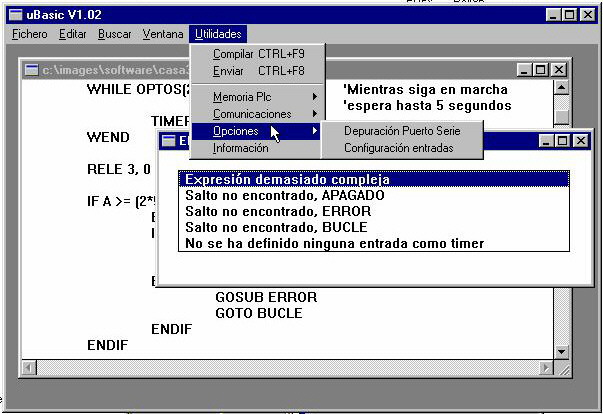Open the Editar menu

[x=73, y=34]
